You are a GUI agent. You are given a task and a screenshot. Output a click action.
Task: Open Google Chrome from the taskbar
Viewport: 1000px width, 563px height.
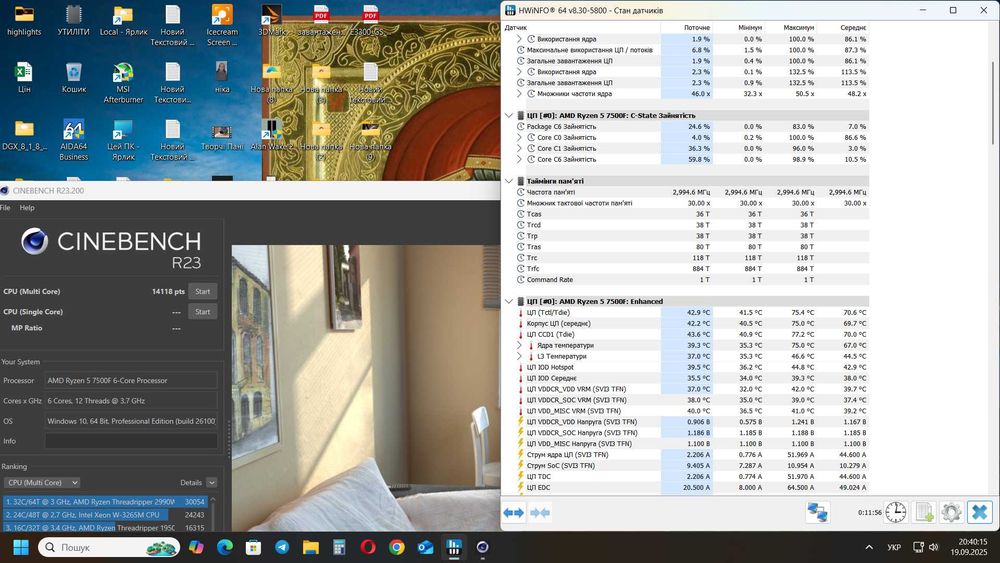(397, 547)
